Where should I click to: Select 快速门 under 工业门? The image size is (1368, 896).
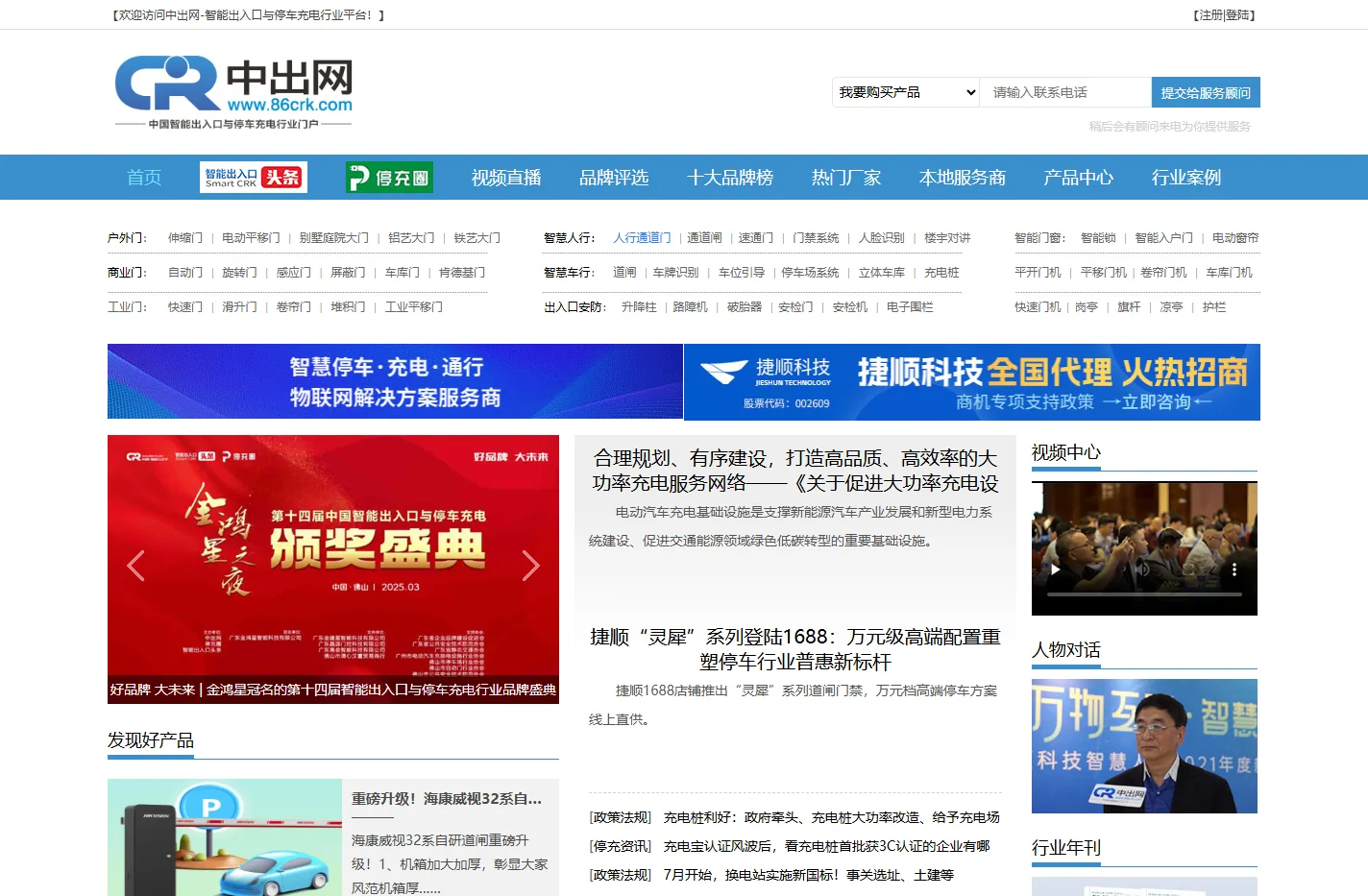(185, 307)
